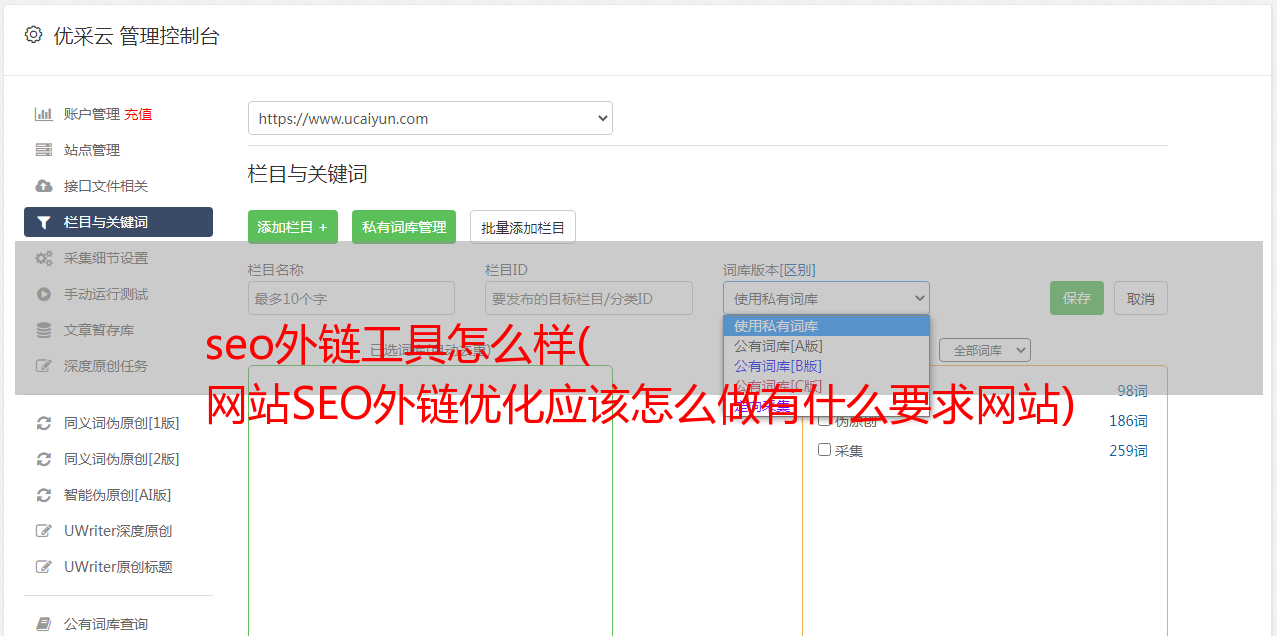The width and height of the screenshot is (1277, 636).
Task: Click the book icon for 公有词库查询
Action: tap(44, 624)
